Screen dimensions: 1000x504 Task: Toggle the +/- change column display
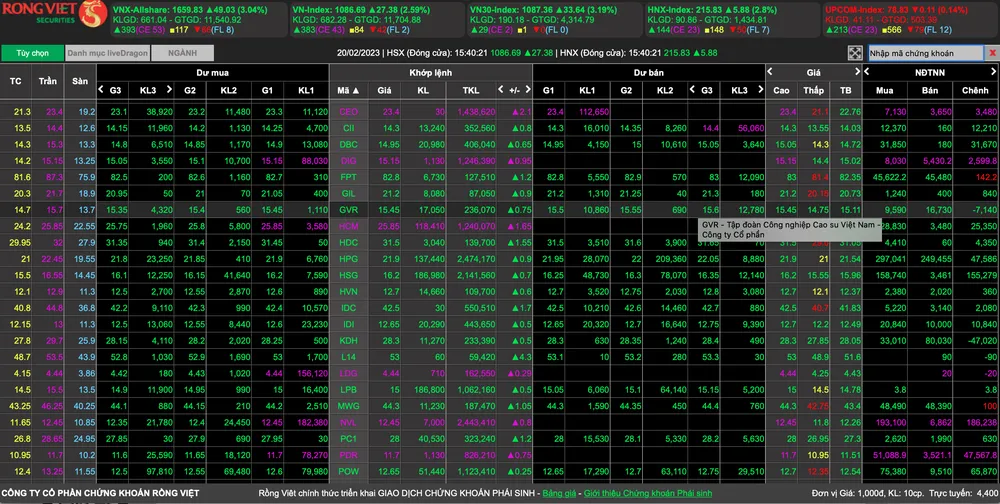click(x=514, y=90)
